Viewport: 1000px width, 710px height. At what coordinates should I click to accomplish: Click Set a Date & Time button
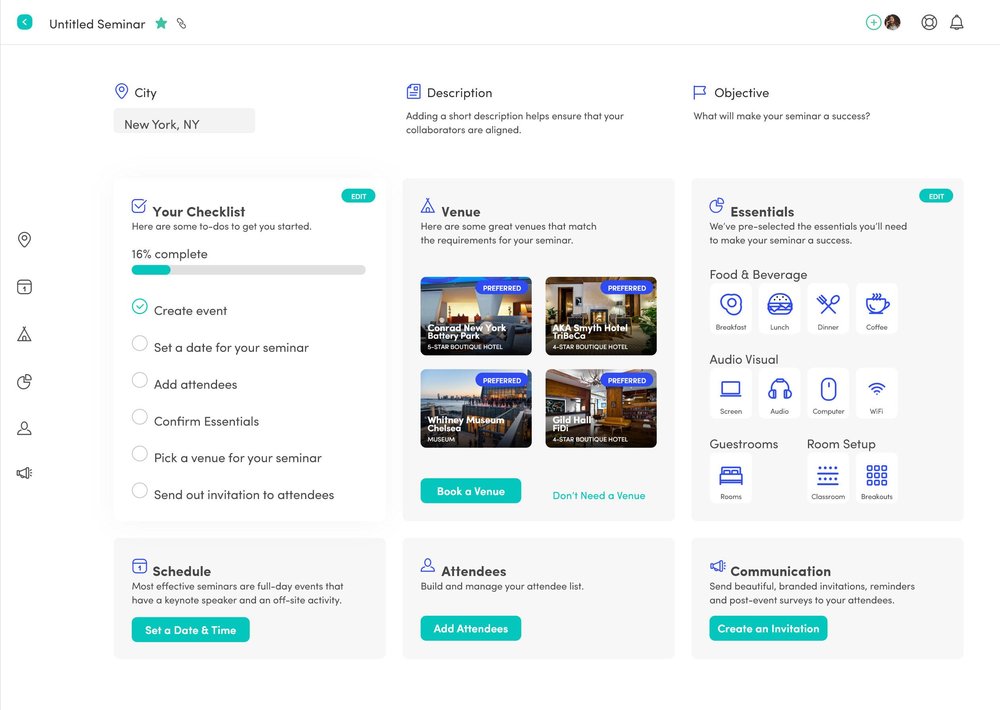(191, 630)
